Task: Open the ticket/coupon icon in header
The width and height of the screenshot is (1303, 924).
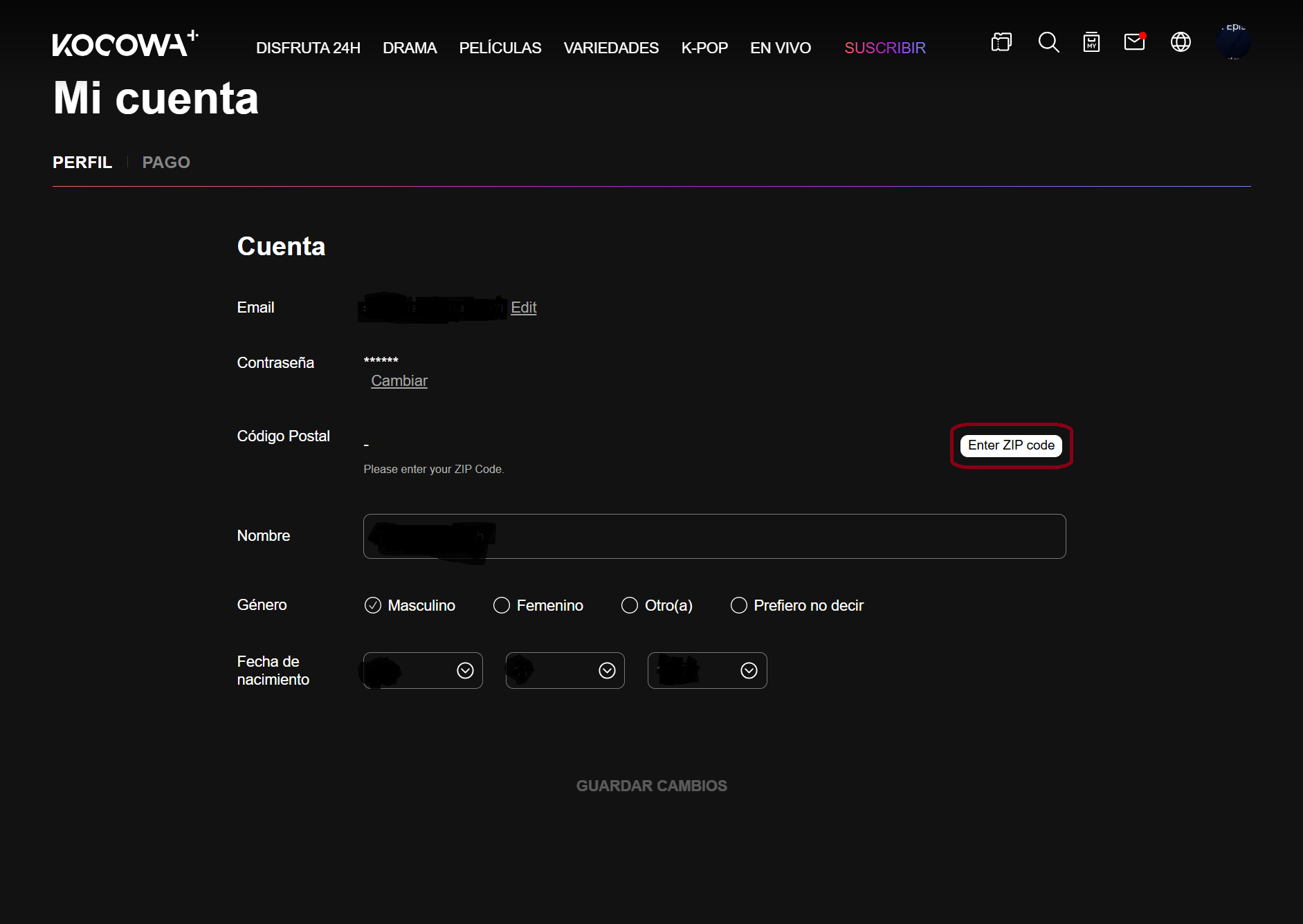Action: click(x=1001, y=43)
